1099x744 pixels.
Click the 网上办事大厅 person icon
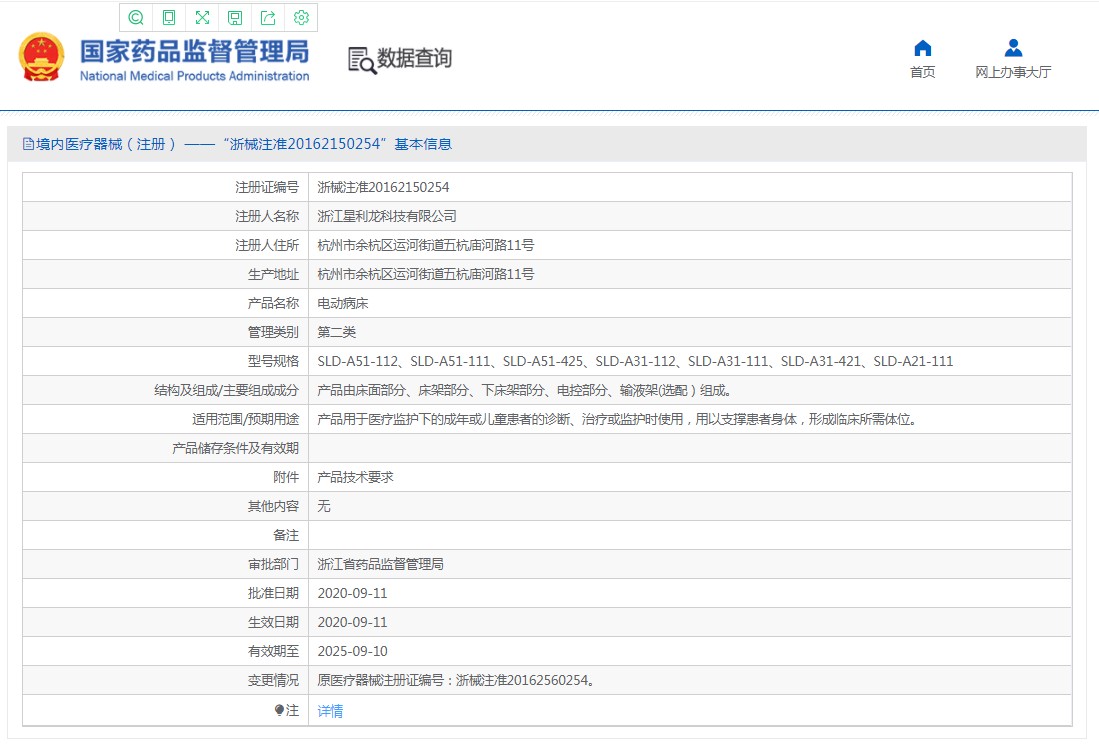(1013, 48)
